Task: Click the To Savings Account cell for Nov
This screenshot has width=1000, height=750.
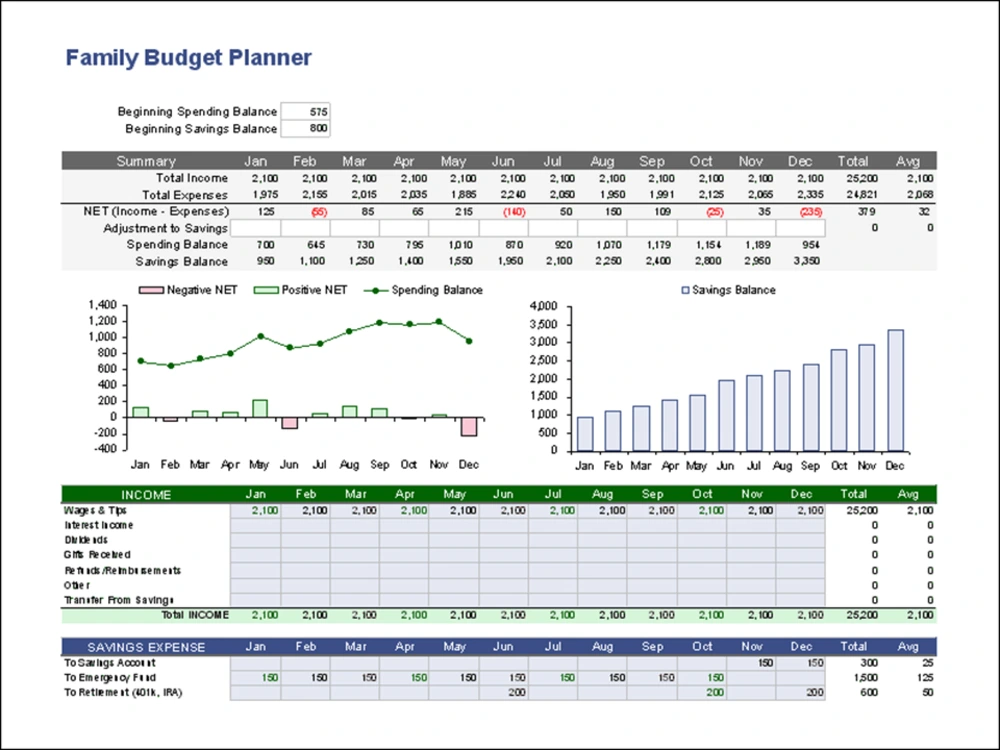Action: [x=751, y=663]
